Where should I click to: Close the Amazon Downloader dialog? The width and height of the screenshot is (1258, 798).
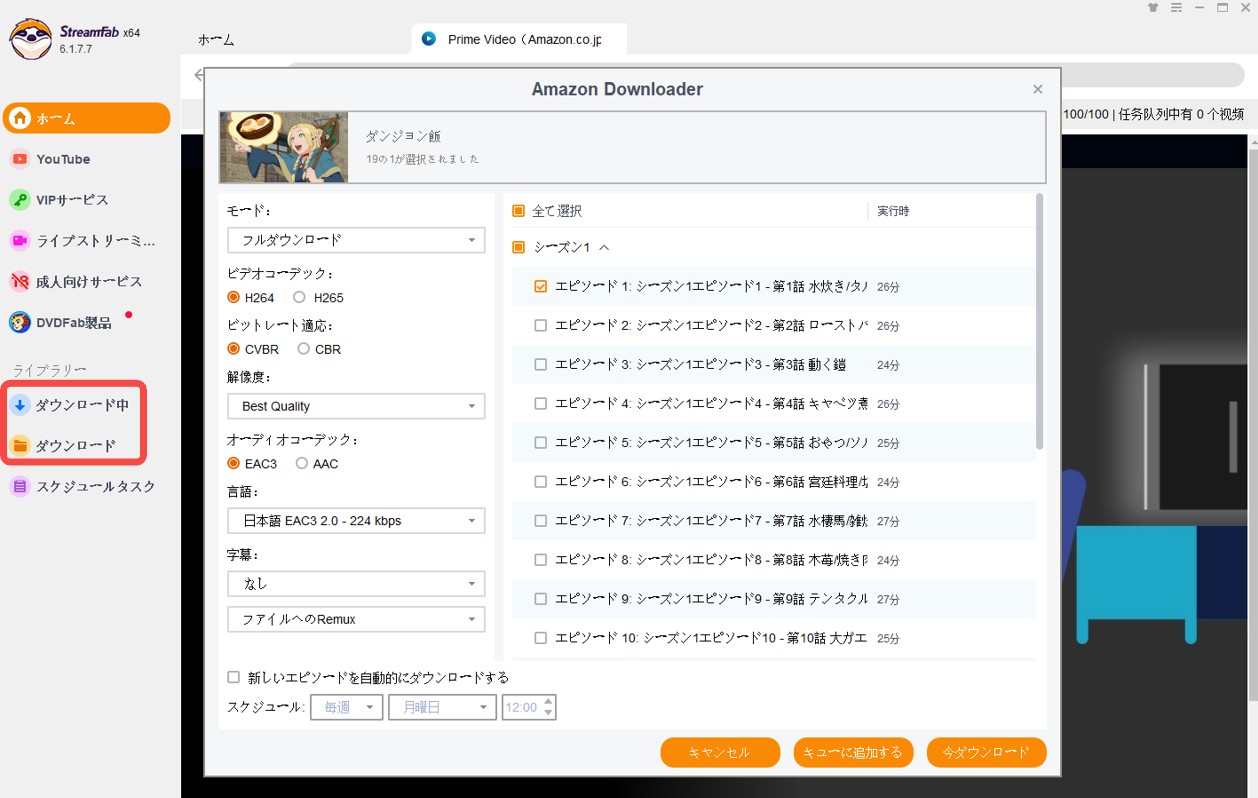coord(1037,89)
